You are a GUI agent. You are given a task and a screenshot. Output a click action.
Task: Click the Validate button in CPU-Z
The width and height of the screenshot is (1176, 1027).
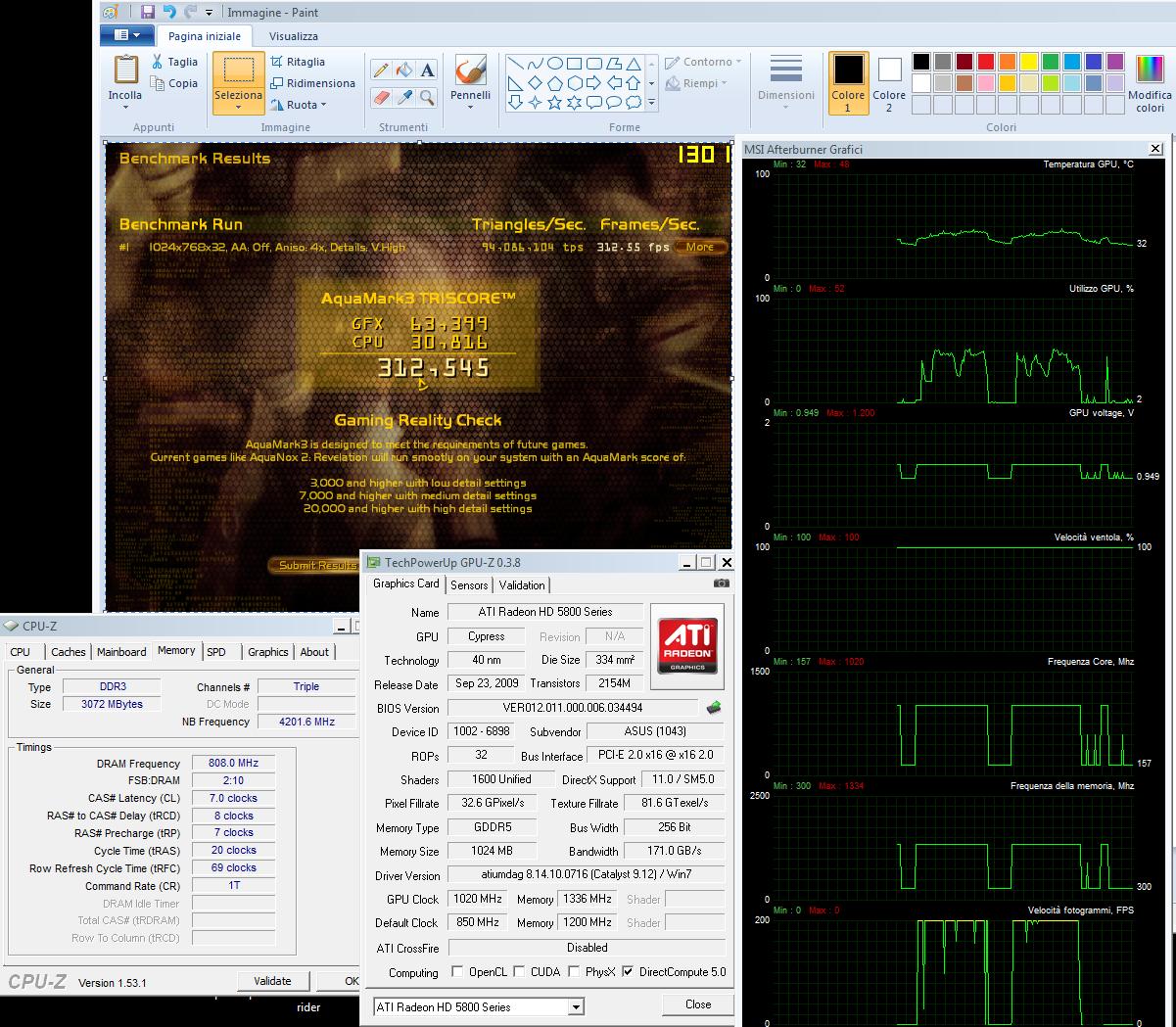(272, 981)
